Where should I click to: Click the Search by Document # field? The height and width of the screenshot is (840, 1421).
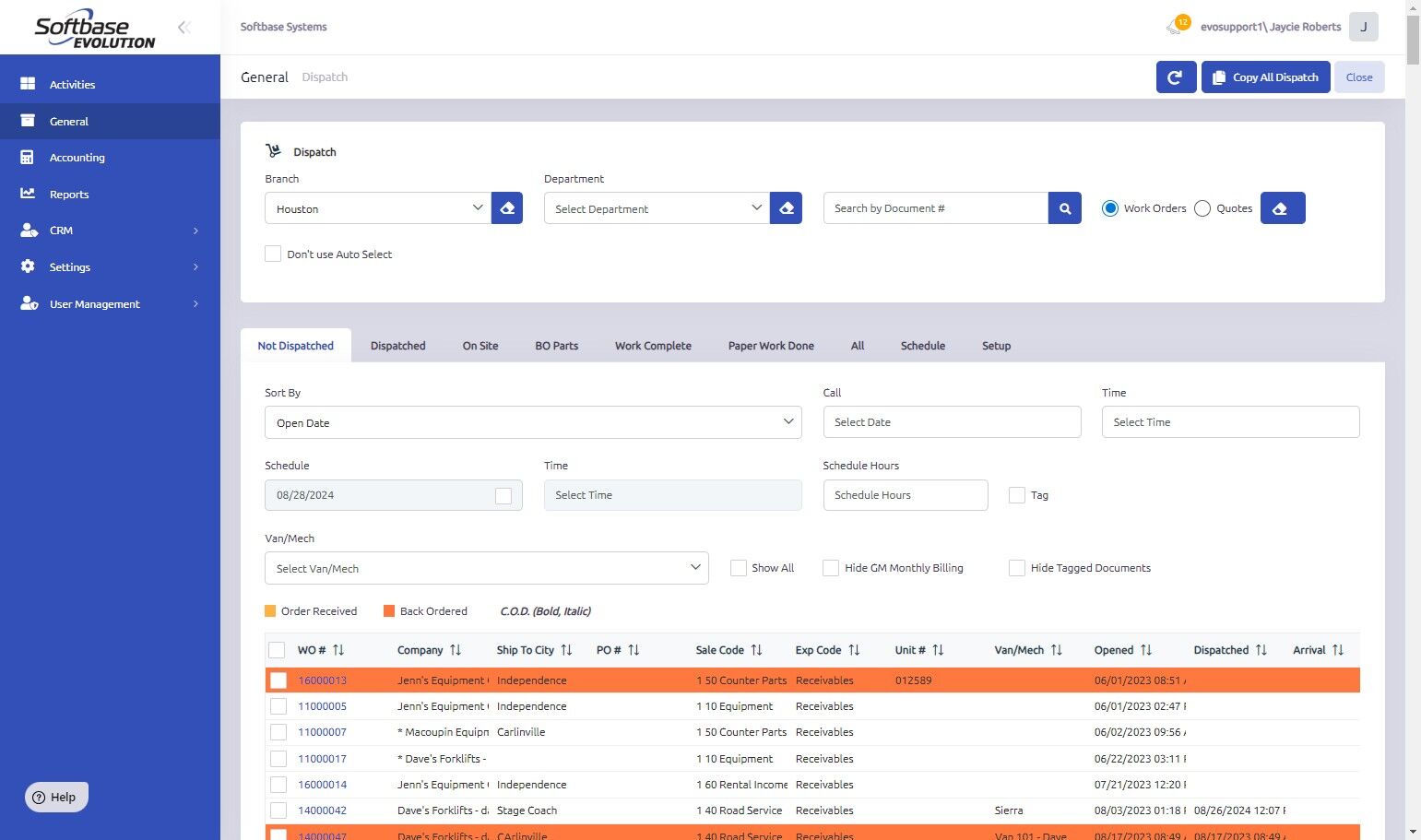(x=935, y=208)
